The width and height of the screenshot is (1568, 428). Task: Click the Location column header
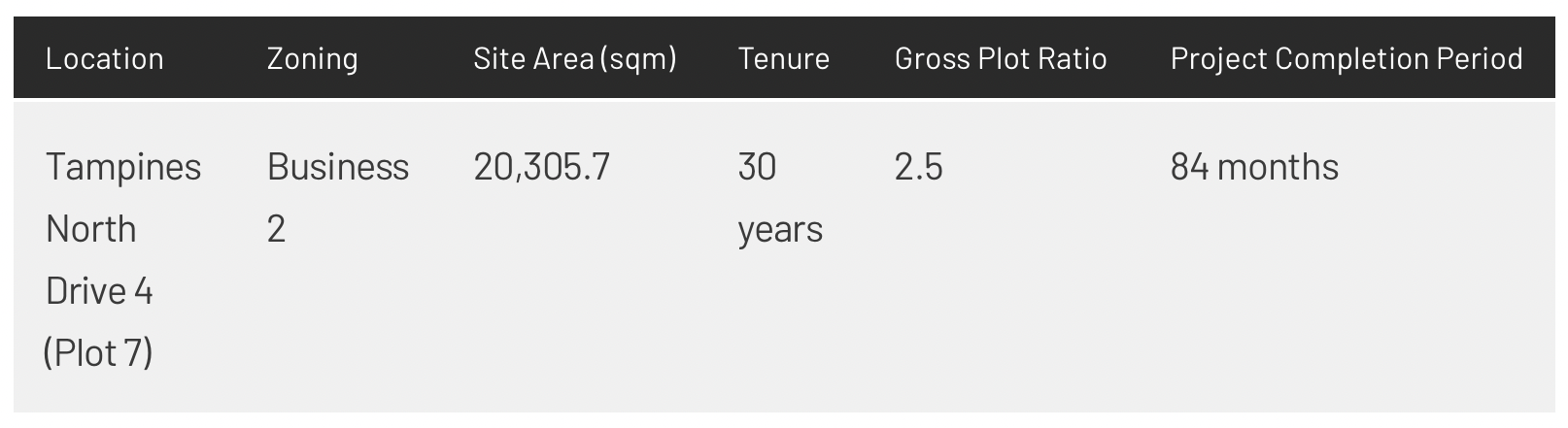pos(104,59)
